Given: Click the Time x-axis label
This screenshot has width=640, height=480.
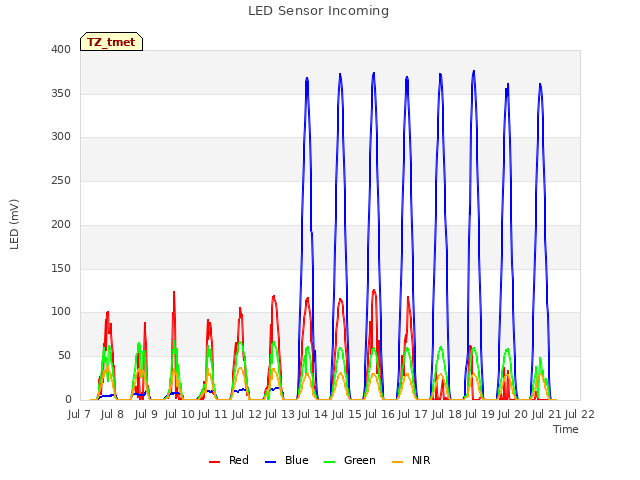Looking at the screenshot, I should [566, 429].
